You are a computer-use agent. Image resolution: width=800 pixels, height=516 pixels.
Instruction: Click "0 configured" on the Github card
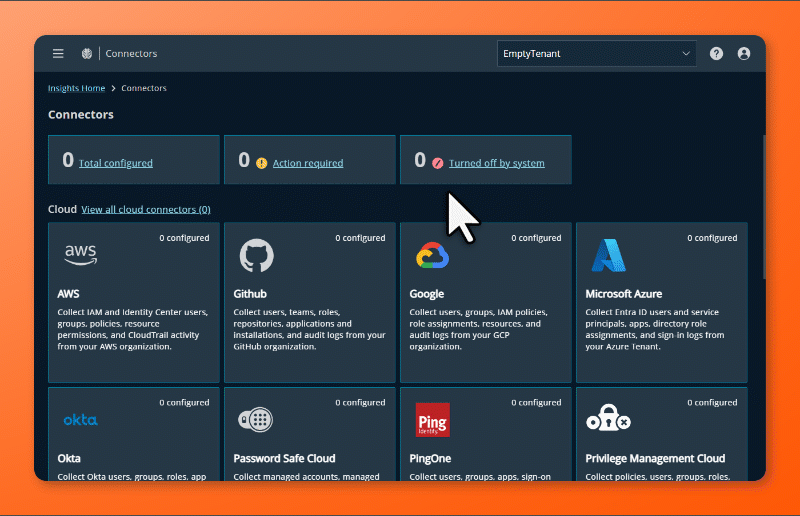click(x=360, y=238)
